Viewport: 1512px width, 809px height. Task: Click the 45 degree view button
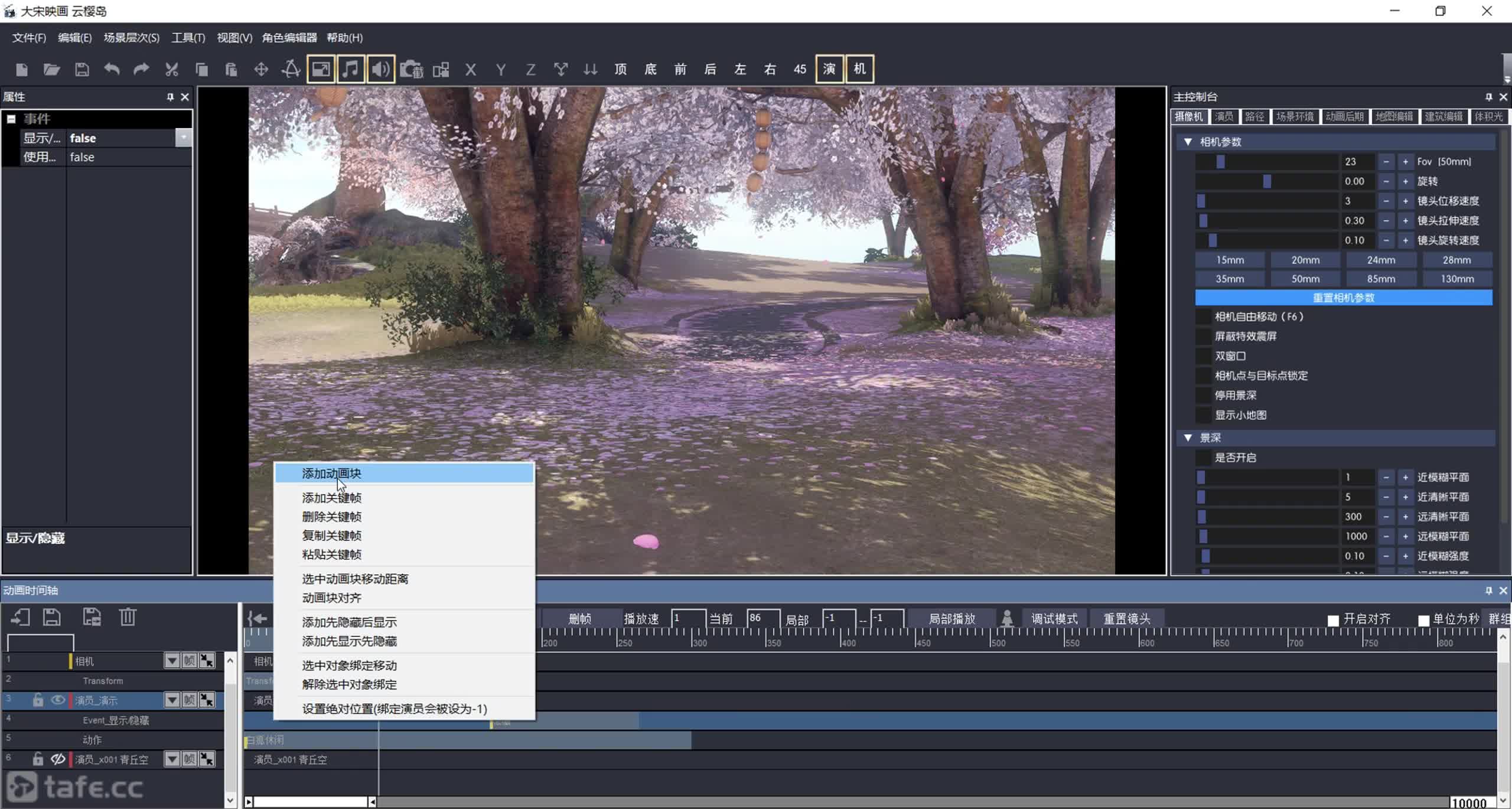click(x=800, y=70)
